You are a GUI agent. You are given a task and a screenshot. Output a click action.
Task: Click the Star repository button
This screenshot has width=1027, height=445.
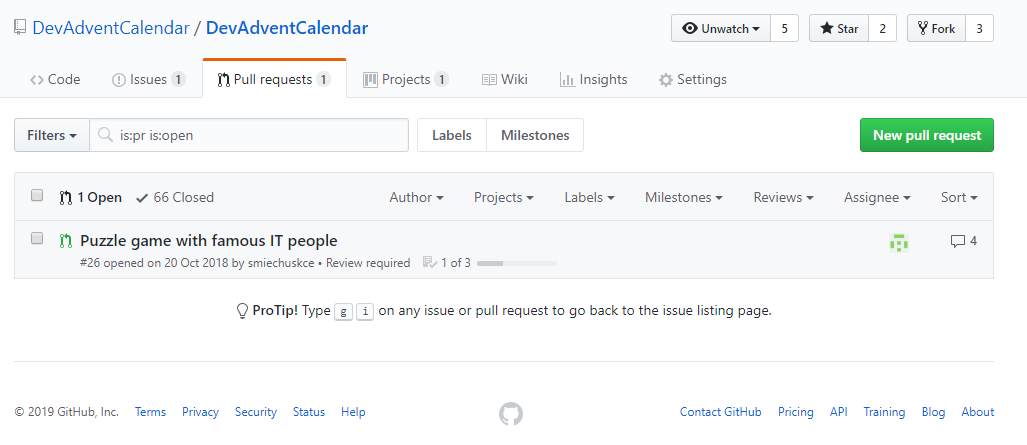click(839, 28)
